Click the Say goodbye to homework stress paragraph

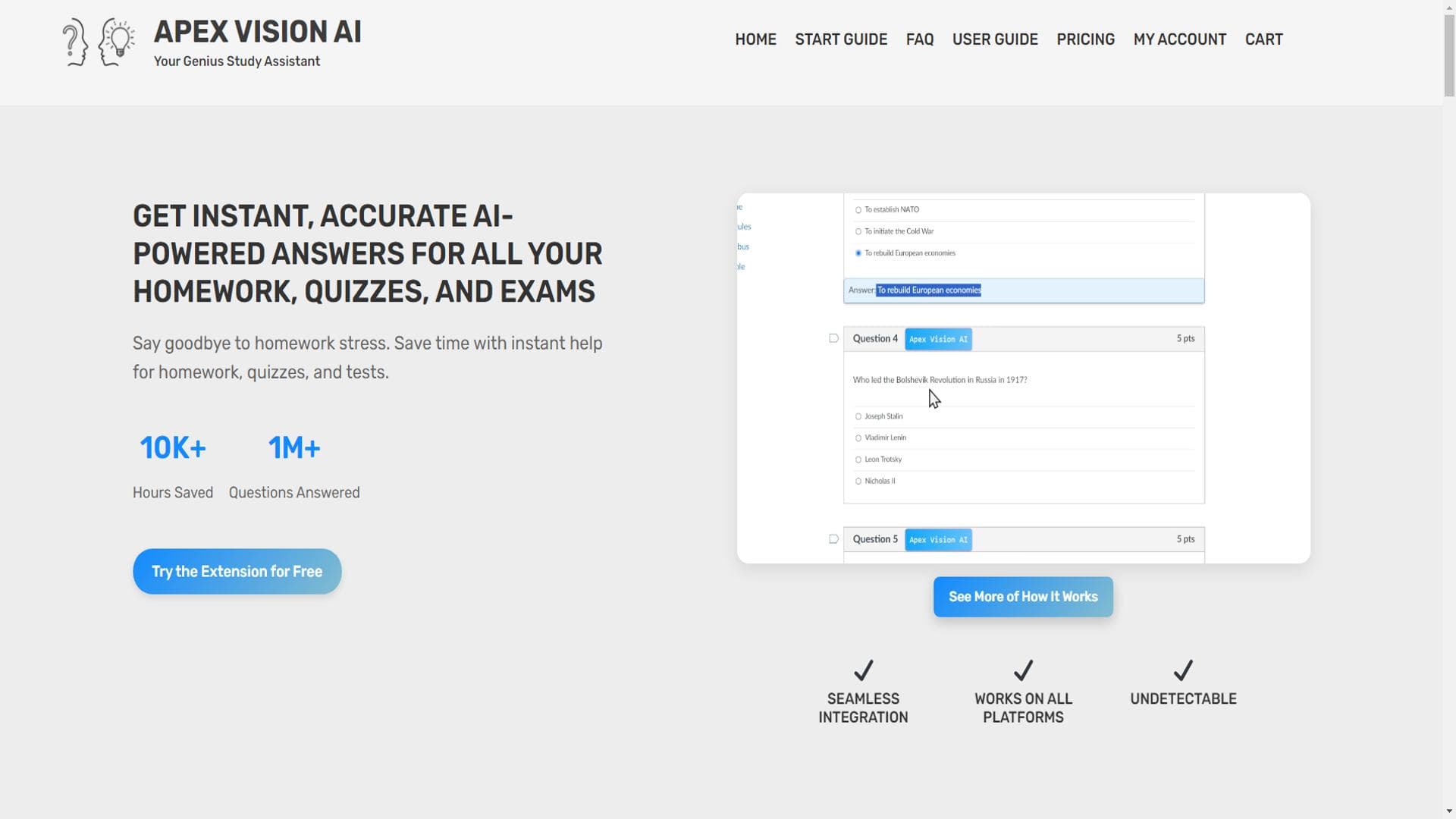[x=368, y=357]
